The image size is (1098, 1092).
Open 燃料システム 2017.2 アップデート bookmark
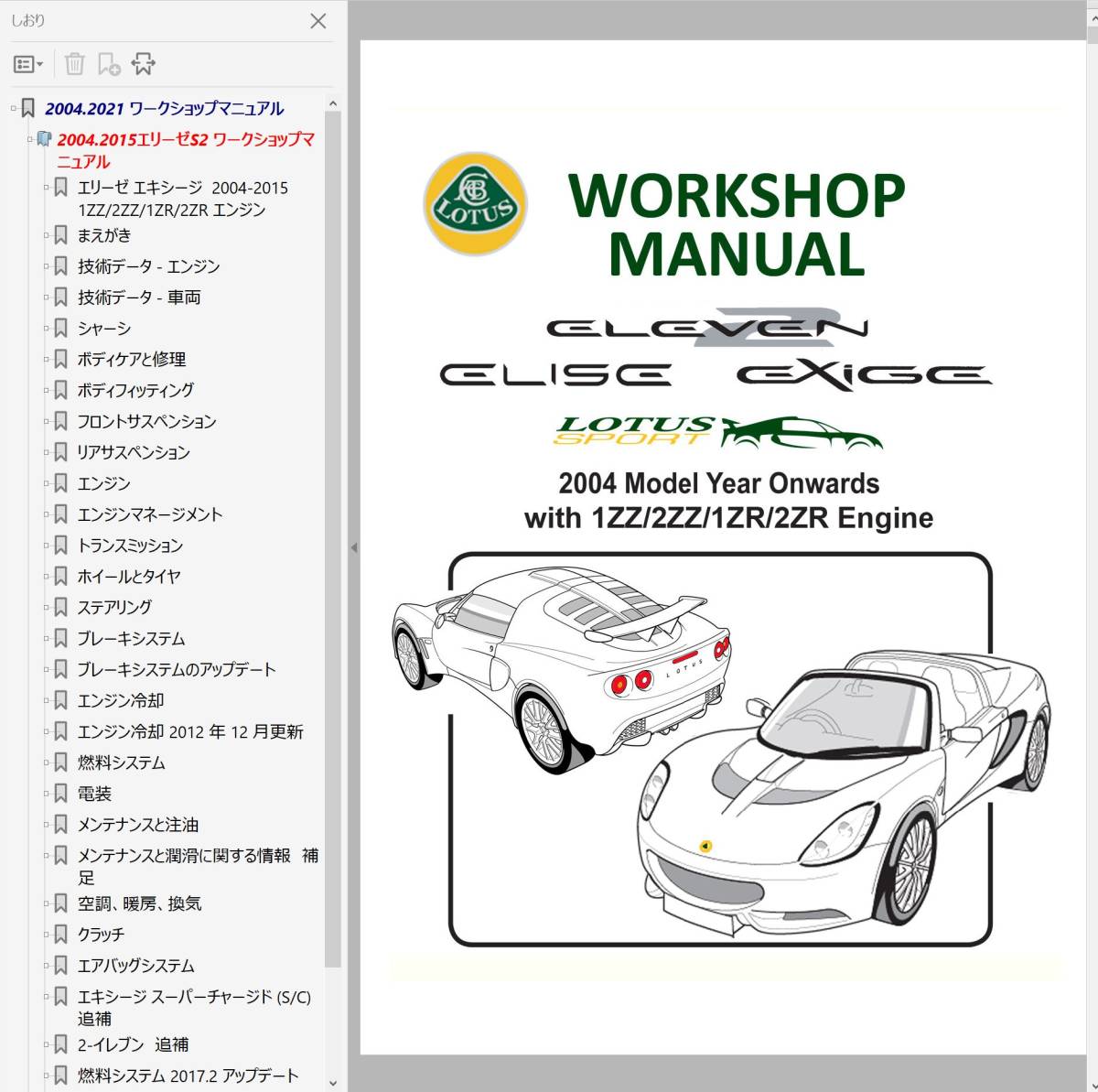click(188, 1076)
